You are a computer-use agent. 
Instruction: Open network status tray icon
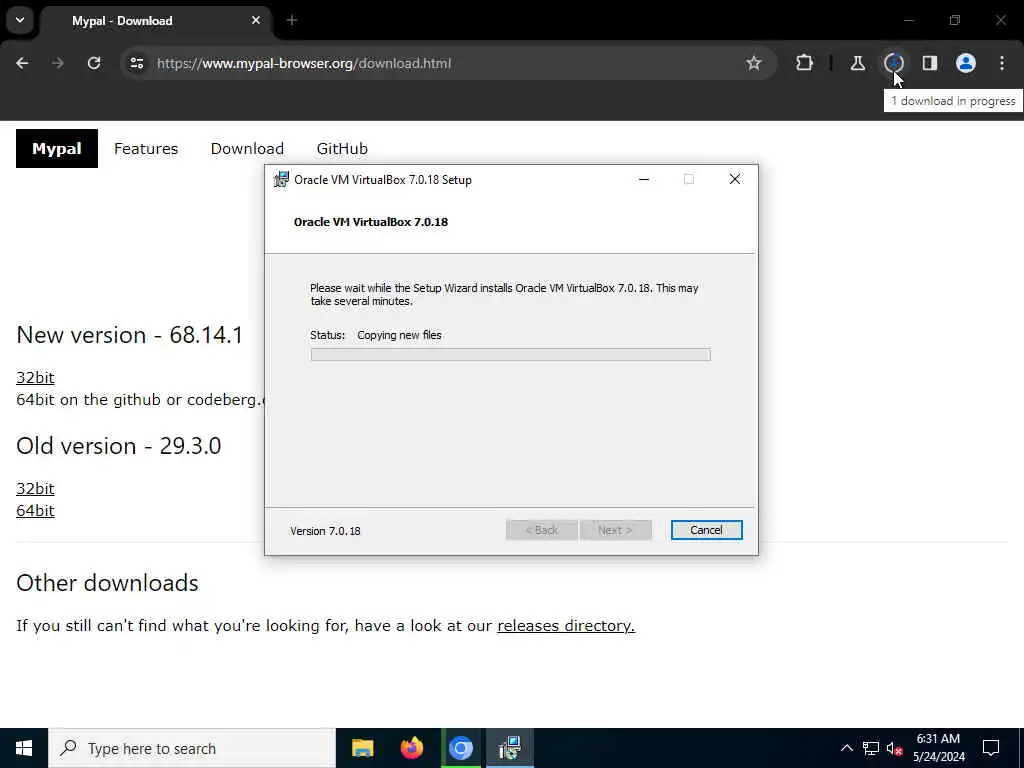click(871, 748)
